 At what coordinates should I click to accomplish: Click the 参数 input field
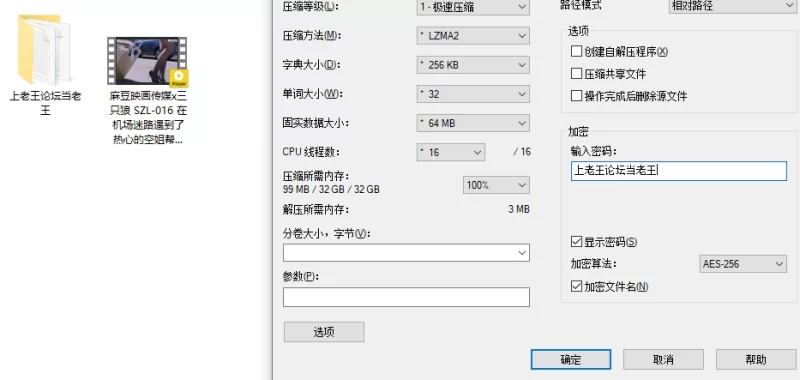point(406,297)
